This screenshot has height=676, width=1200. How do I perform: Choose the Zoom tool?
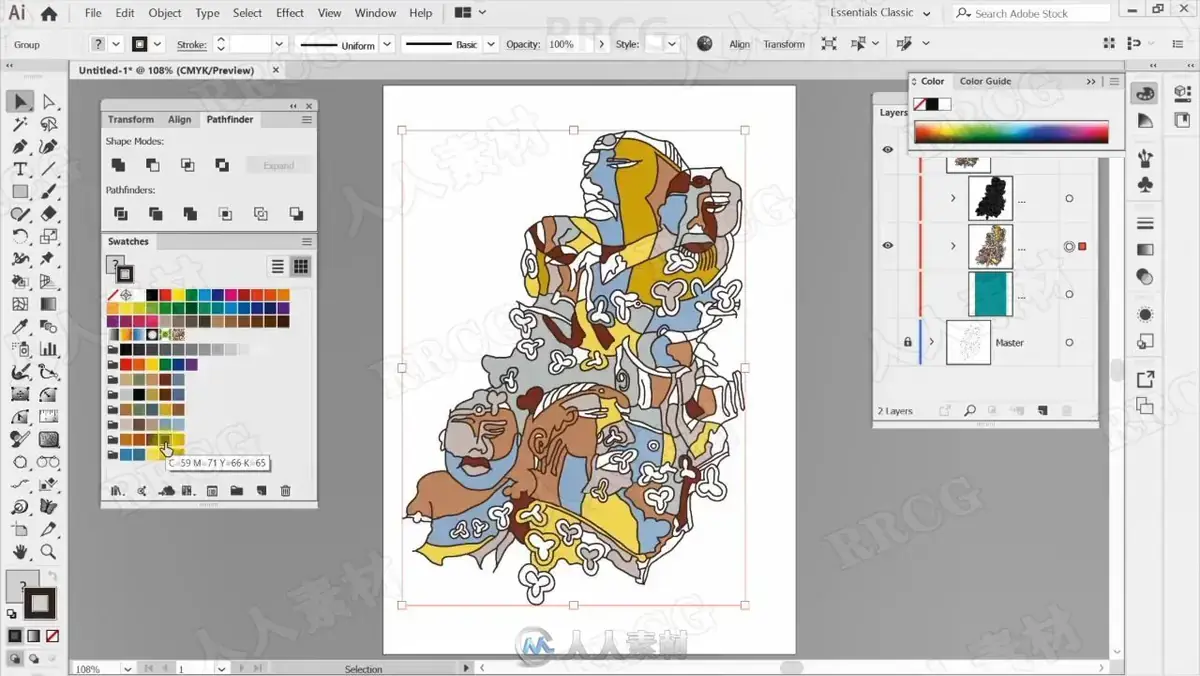(48, 551)
